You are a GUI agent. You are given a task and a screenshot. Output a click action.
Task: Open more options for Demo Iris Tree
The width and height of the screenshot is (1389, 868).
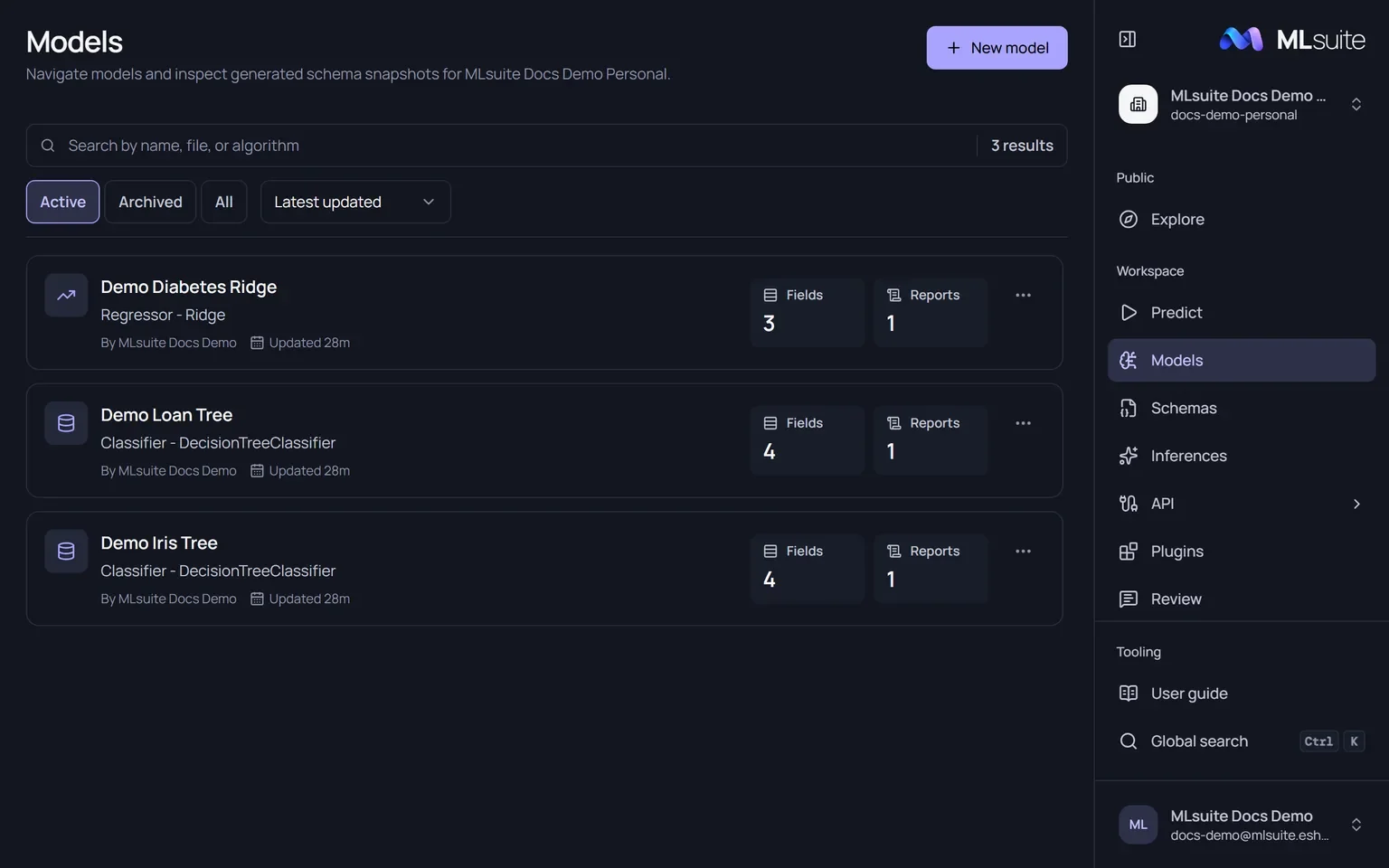[x=1023, y=552]
